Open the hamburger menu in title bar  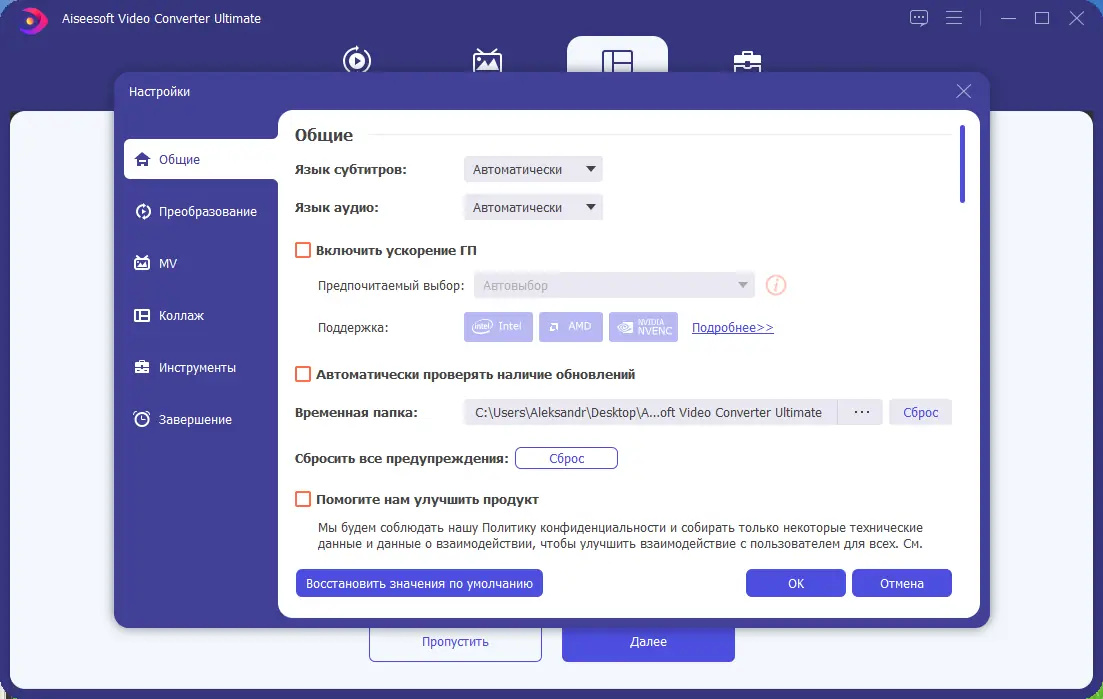954,18
